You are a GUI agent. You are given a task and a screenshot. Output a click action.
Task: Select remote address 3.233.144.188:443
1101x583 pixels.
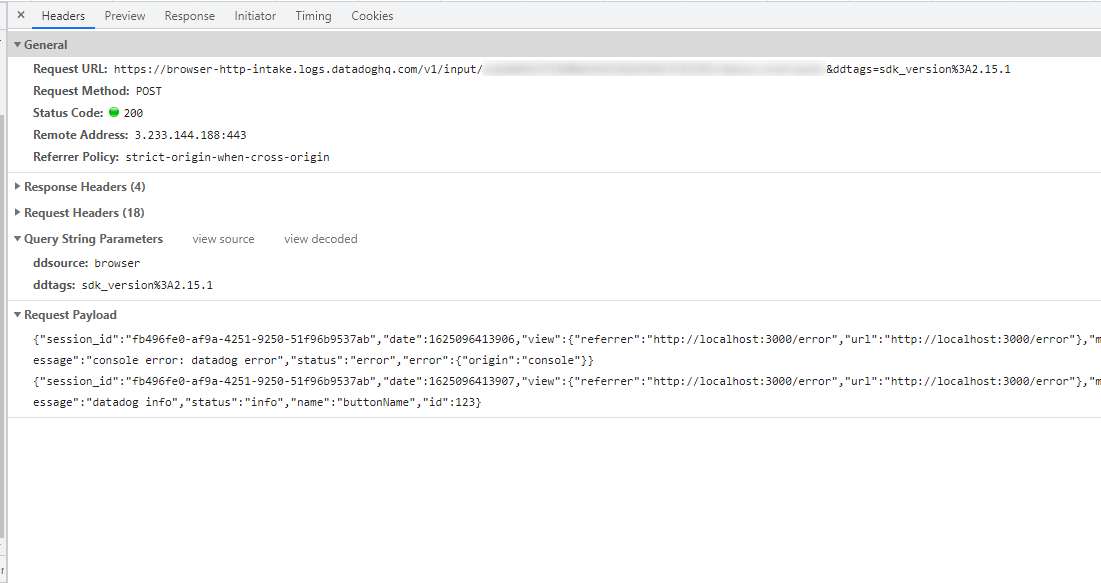190,135
